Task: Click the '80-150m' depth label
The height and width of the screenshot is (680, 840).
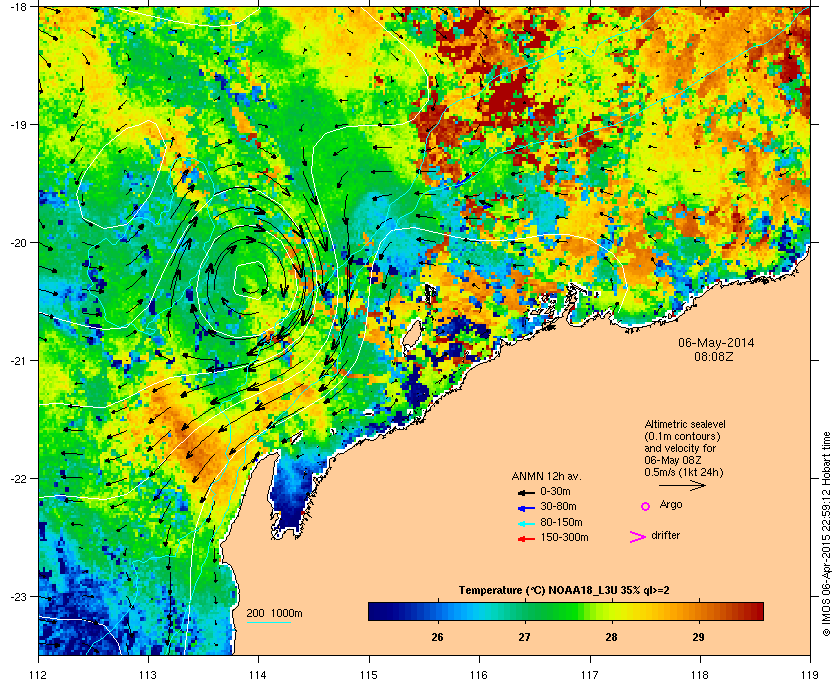Action: tap(561, 522)
